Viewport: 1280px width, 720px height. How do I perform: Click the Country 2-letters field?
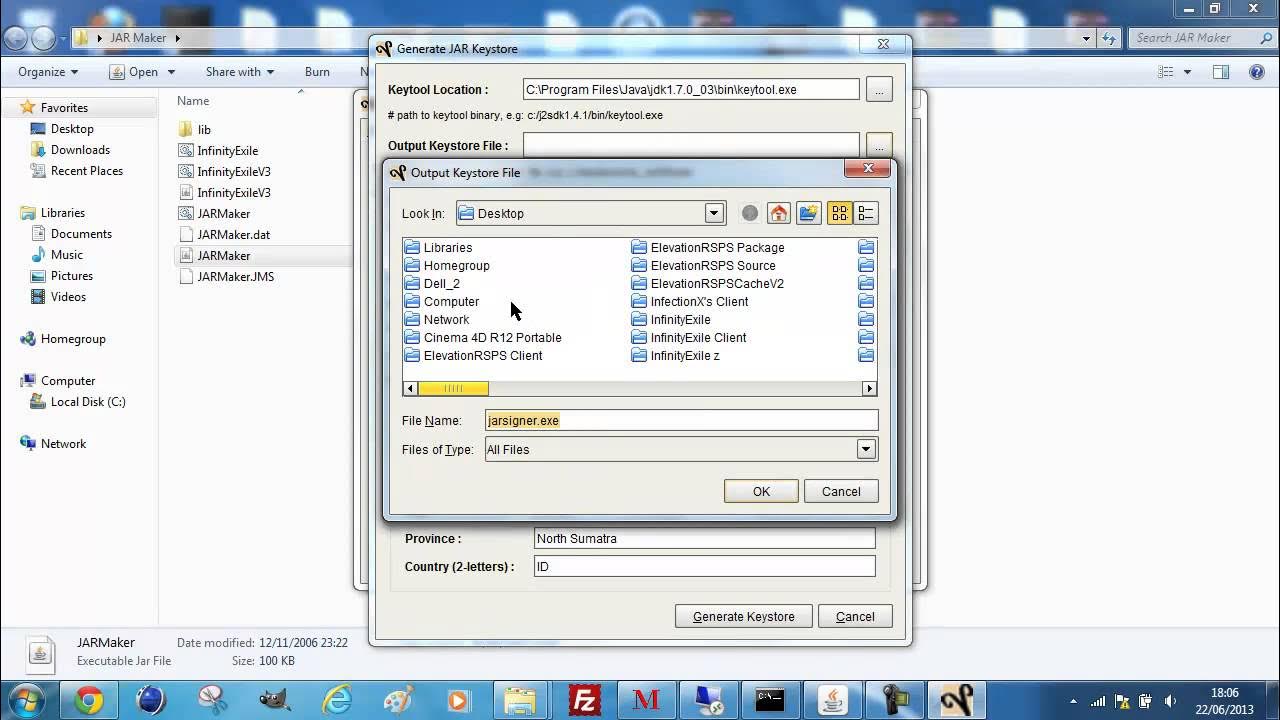[704, 566]
